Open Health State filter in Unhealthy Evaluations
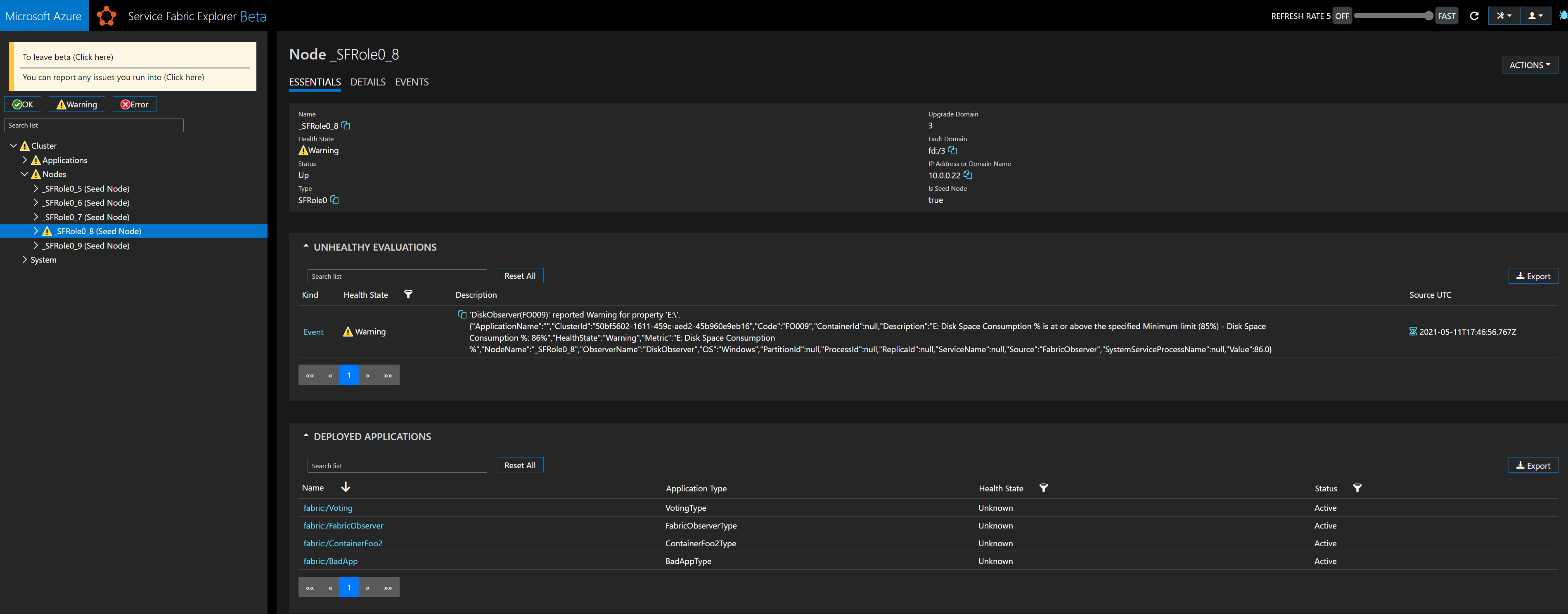Image resolution: width=1568 pixels, height=614 pixels. (408, 294)
